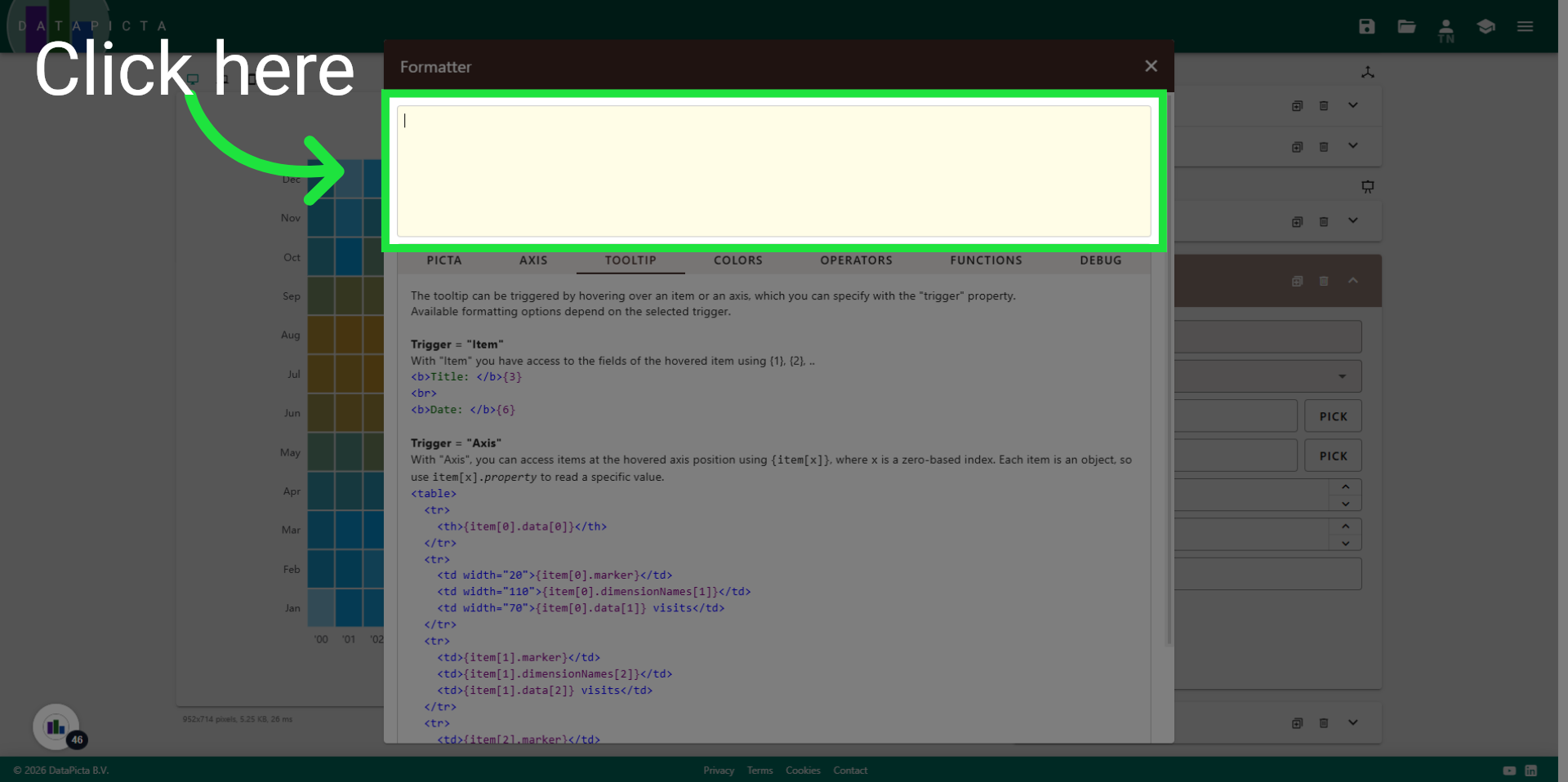Click the 'Trigger = "Item"' heading
This screenshot has width=1568, height=782.
(x=457, y=344)
